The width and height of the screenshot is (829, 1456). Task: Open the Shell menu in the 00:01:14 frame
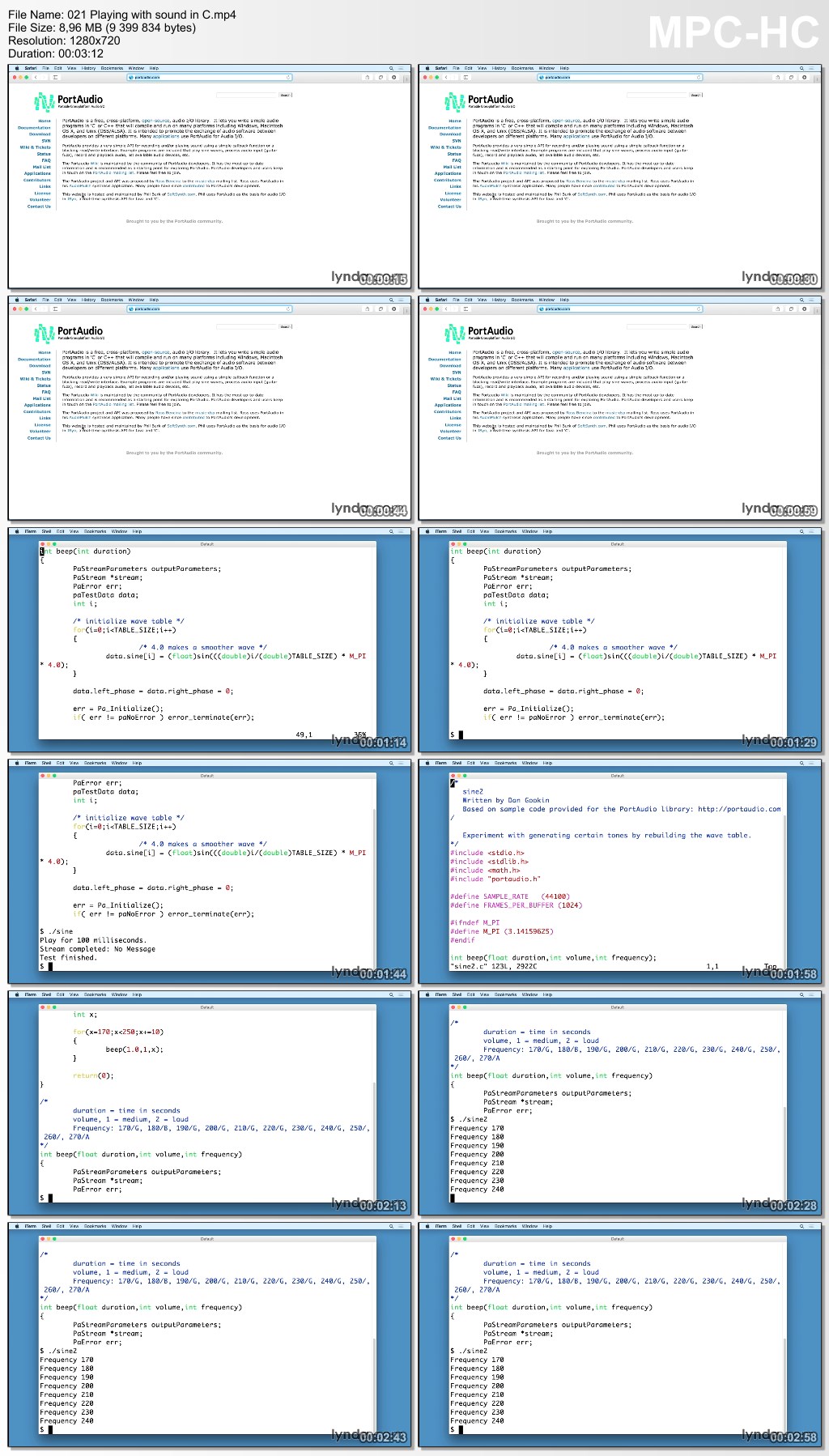tap(46, 531)
